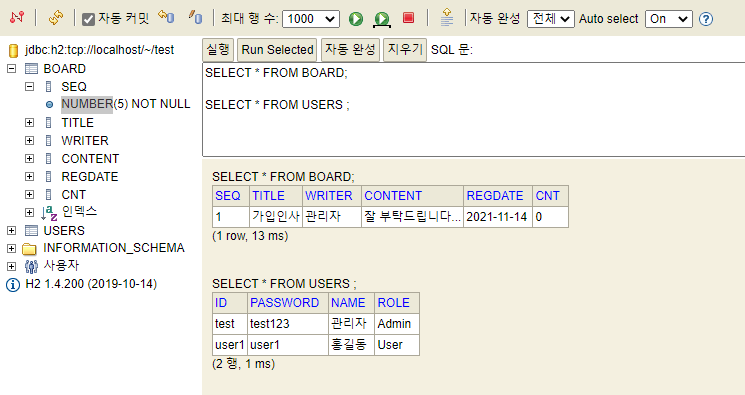Screen dimensions: 745x395
Task: Click the yellow database cylinder icon
Action: (x=13, y=50)
